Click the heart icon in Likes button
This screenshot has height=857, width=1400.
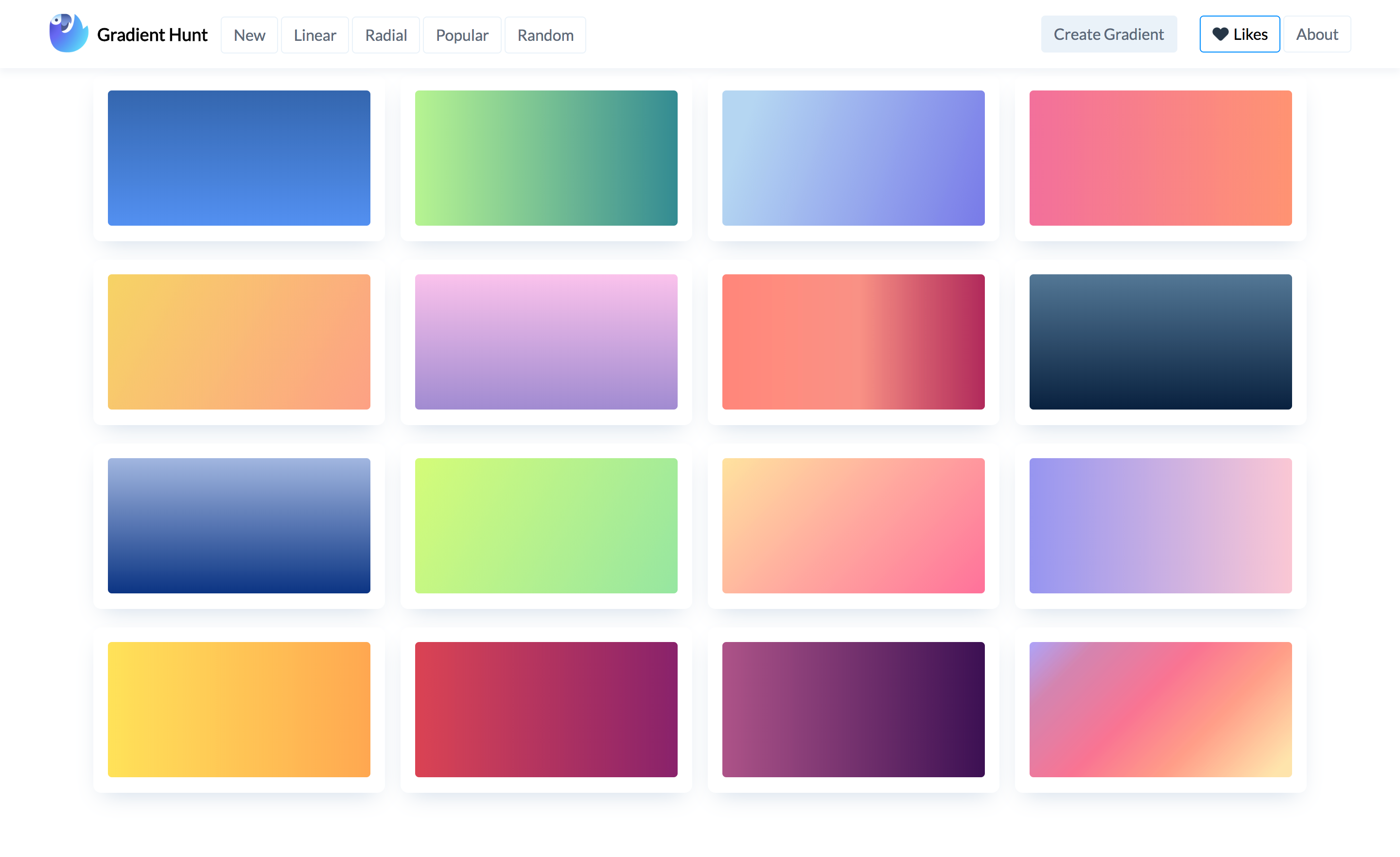pyautogui.click(x=1220, y=34)
